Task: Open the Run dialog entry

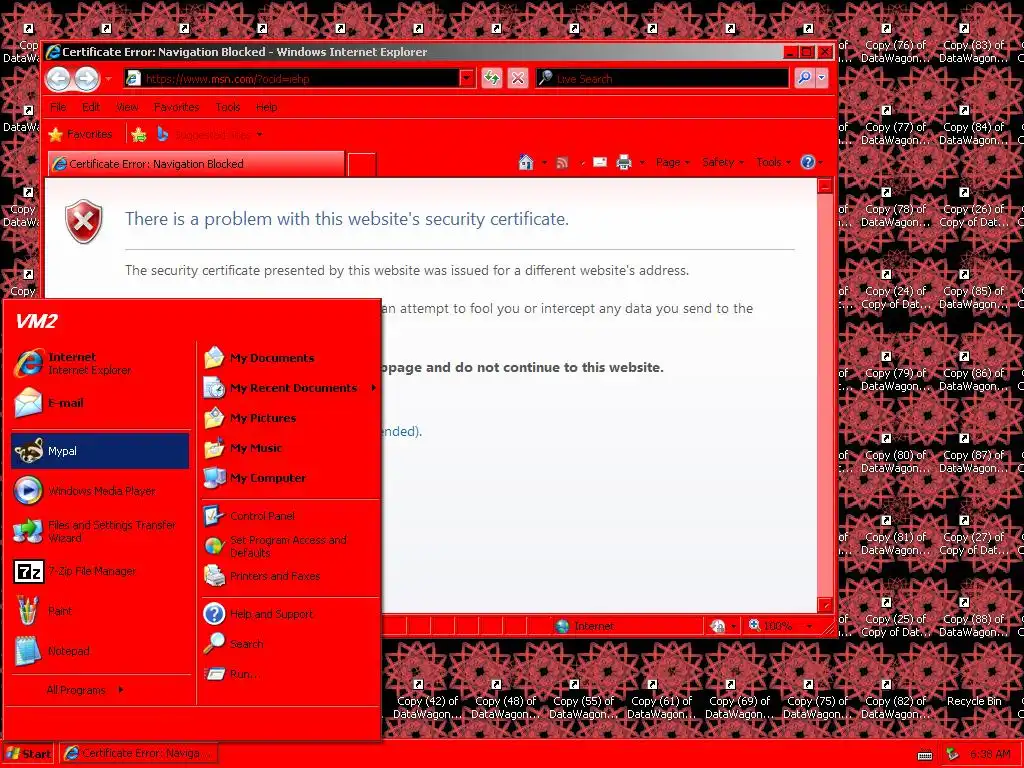Action: (x=290, y=674)
